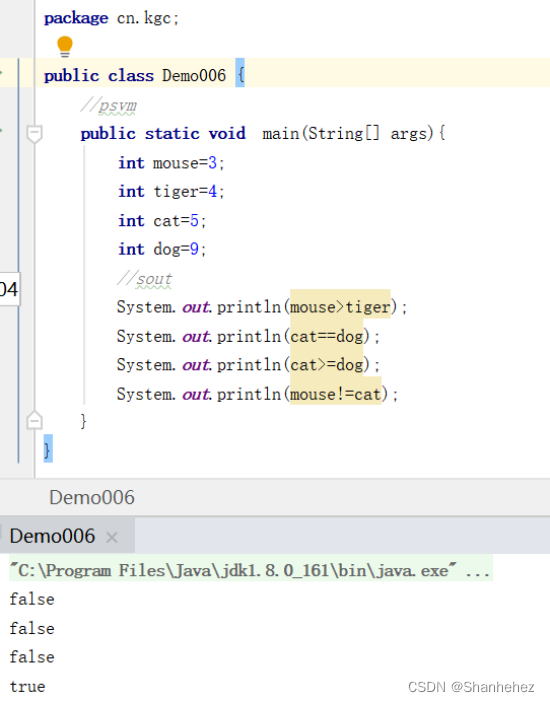Click the first 'false' console output
Screen dimensions: 550x702
[x=32, y=599]
